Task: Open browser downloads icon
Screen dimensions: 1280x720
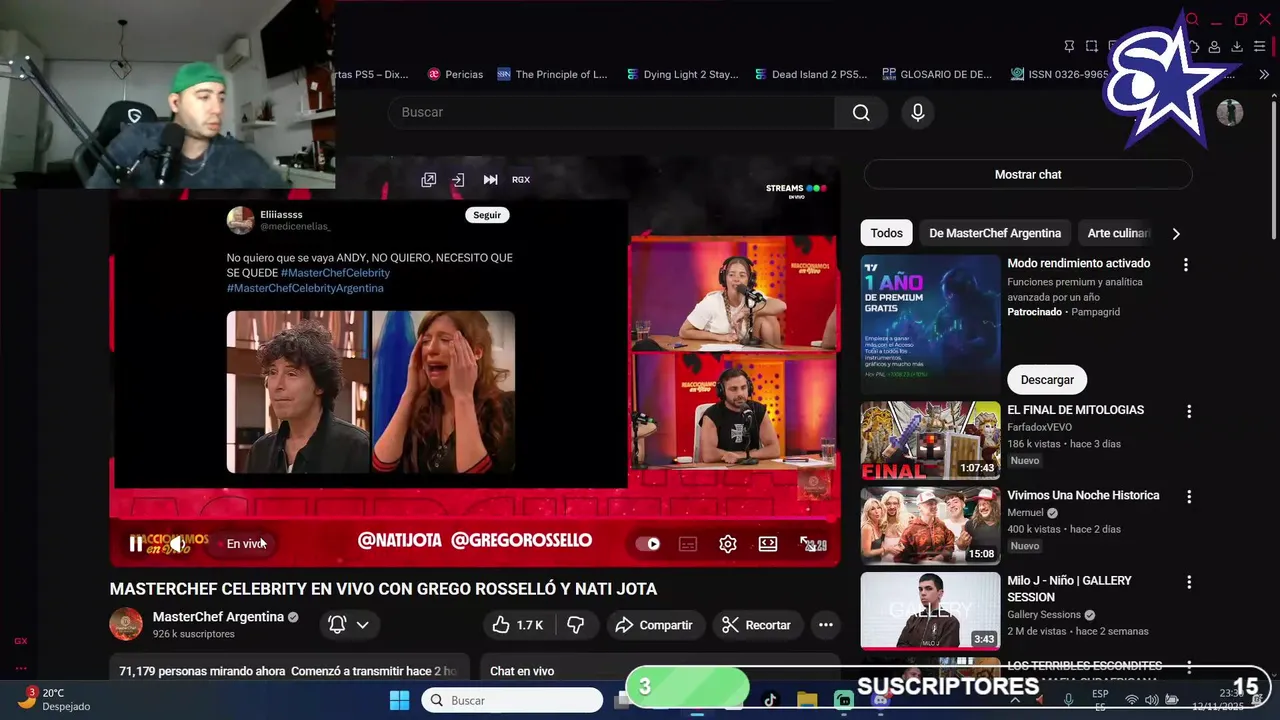Action: pos(1237,46)
